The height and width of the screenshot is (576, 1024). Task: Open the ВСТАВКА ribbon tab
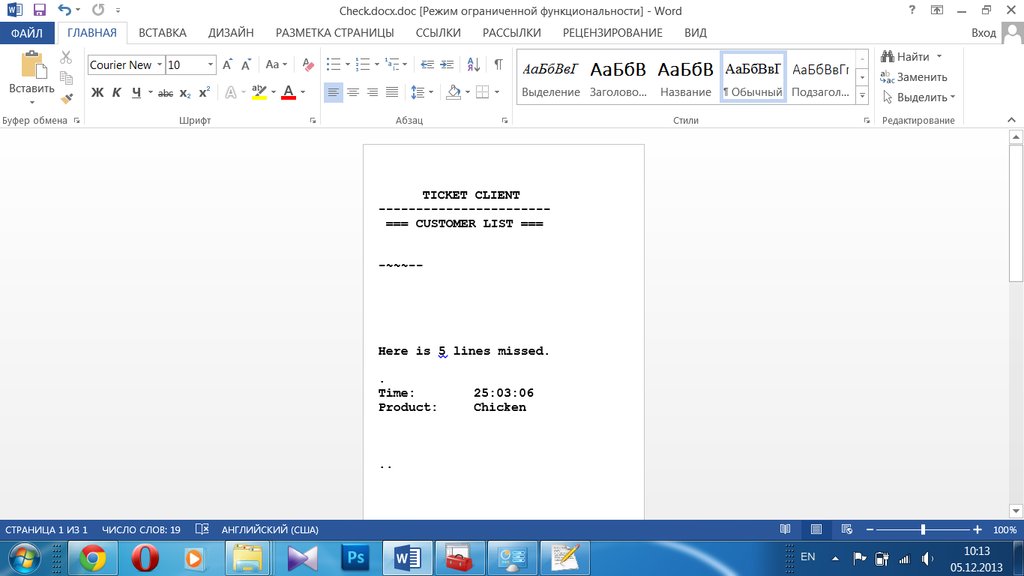coord(162,33)
